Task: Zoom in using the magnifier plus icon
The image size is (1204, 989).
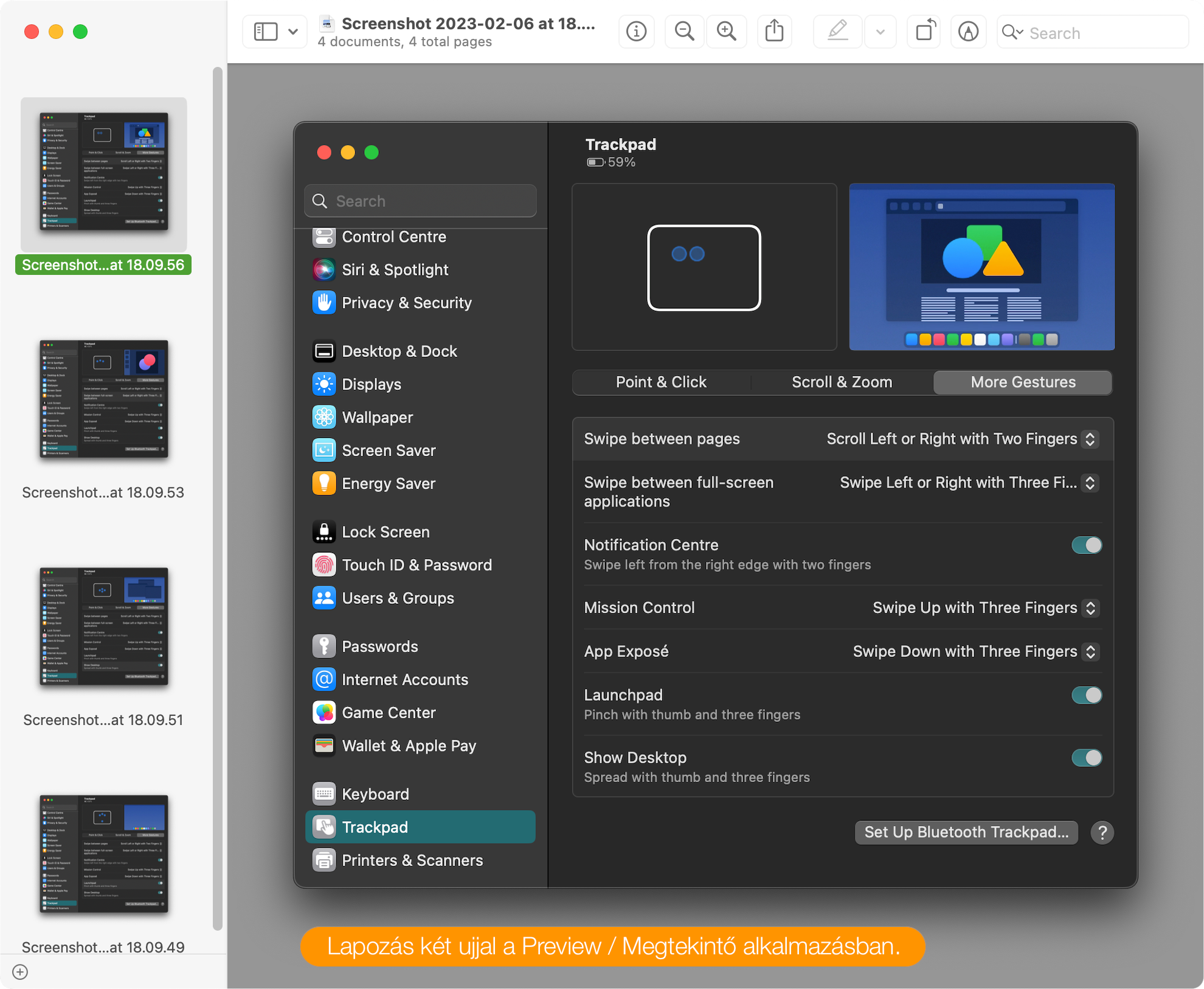Action: [726, 32]
